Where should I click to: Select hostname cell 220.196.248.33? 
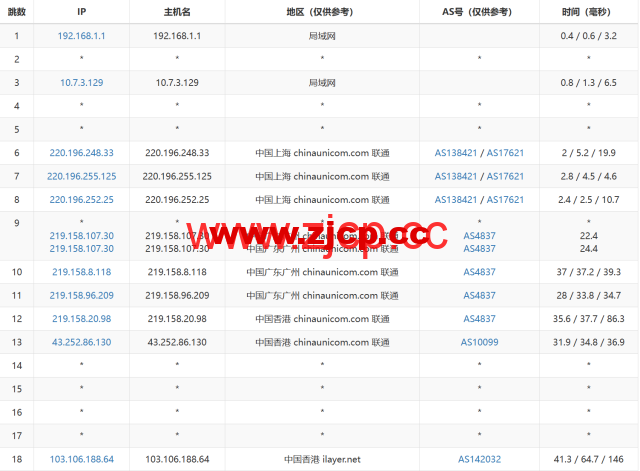177,153
